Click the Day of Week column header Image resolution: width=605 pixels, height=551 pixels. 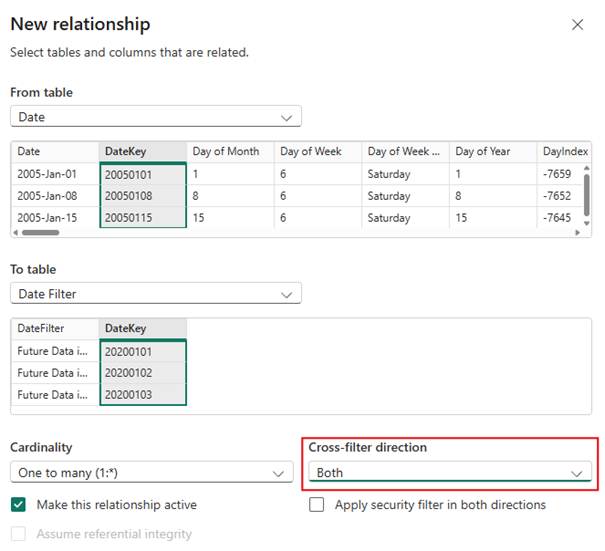tap(316, 152)
